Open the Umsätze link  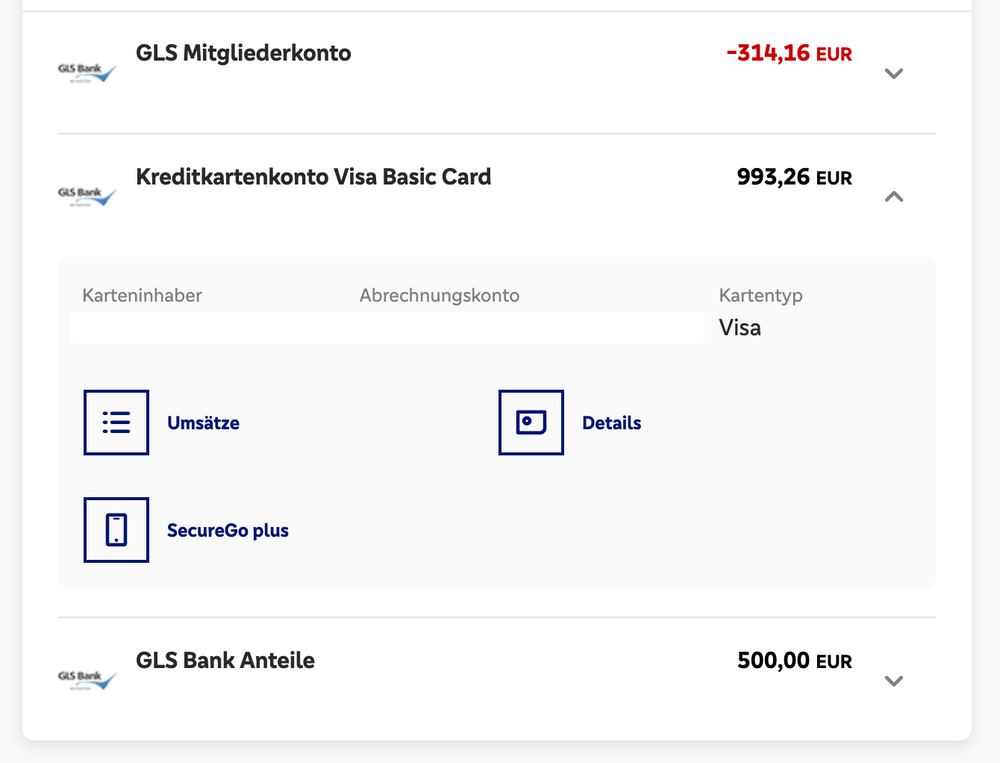coord(204,423)
